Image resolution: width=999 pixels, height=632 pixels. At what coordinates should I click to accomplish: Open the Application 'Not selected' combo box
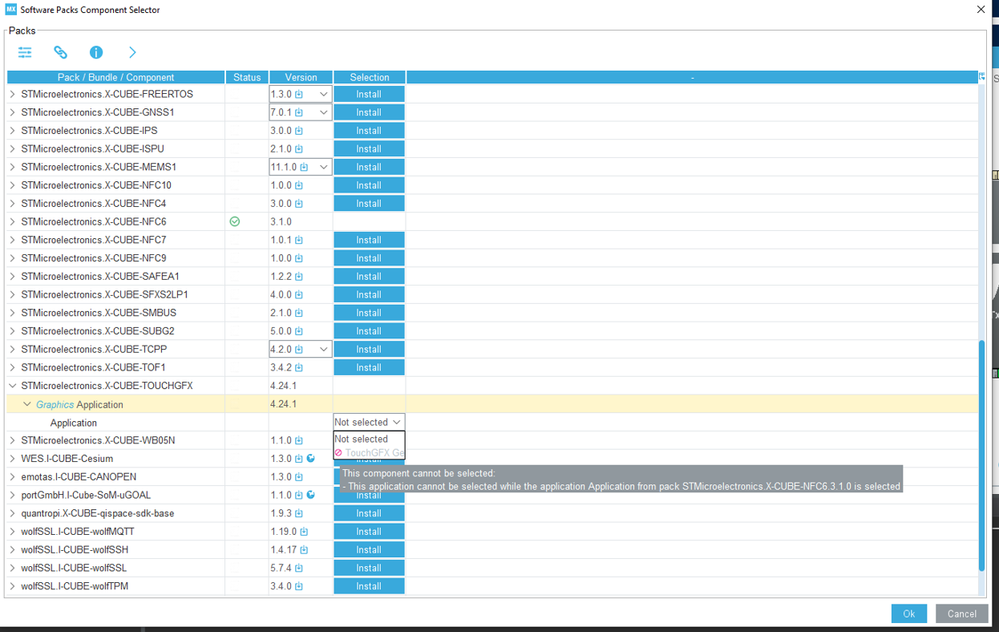369,422
